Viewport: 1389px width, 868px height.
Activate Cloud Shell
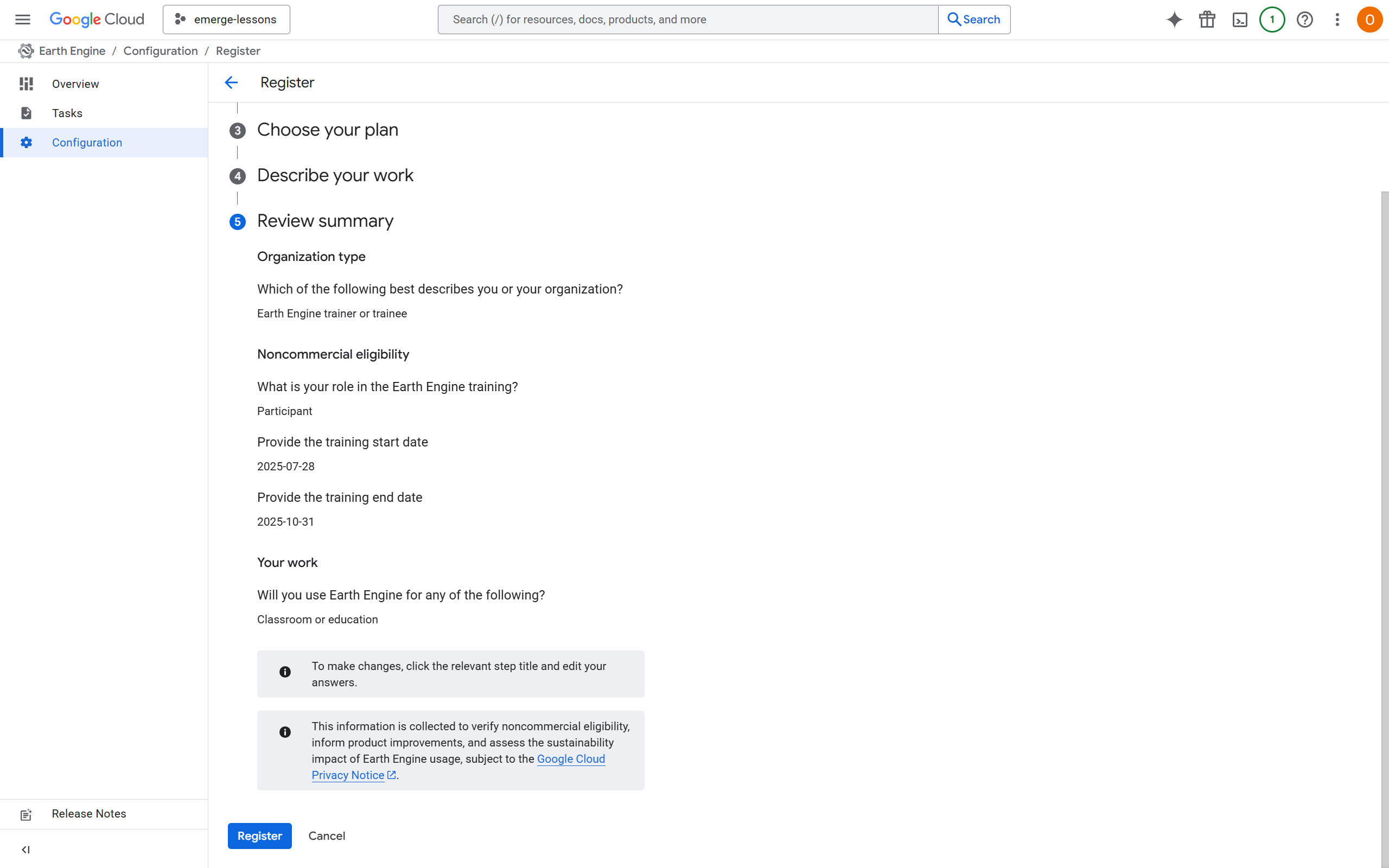1239,19
